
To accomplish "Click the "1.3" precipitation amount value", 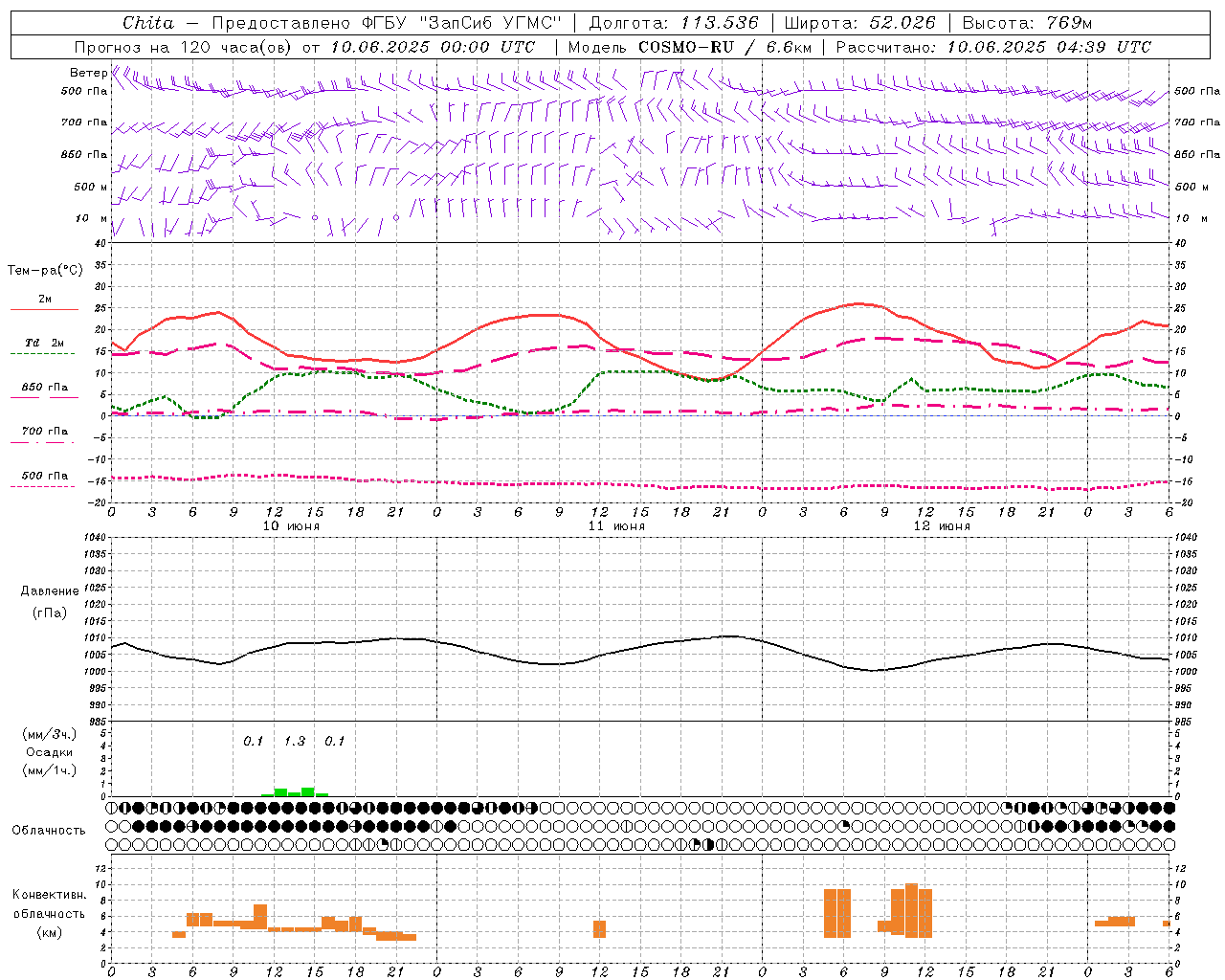I will coord(295,741).
